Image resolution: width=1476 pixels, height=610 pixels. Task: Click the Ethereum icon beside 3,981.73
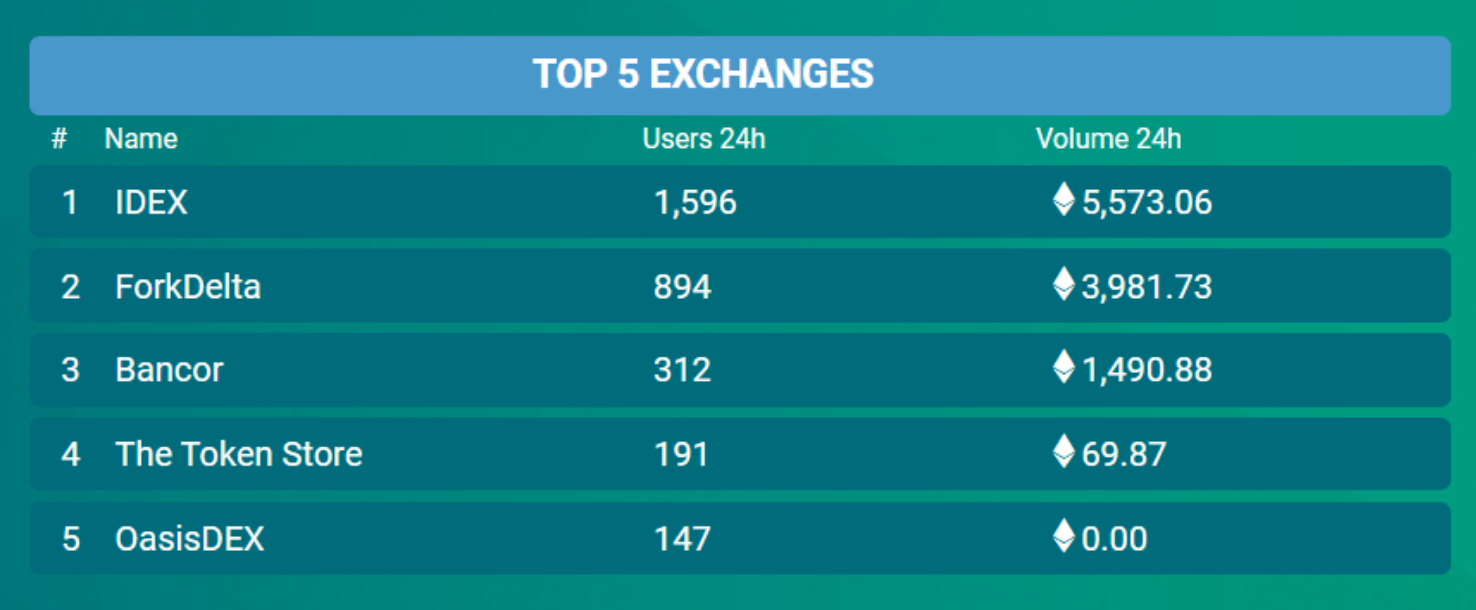(1064, 283)
